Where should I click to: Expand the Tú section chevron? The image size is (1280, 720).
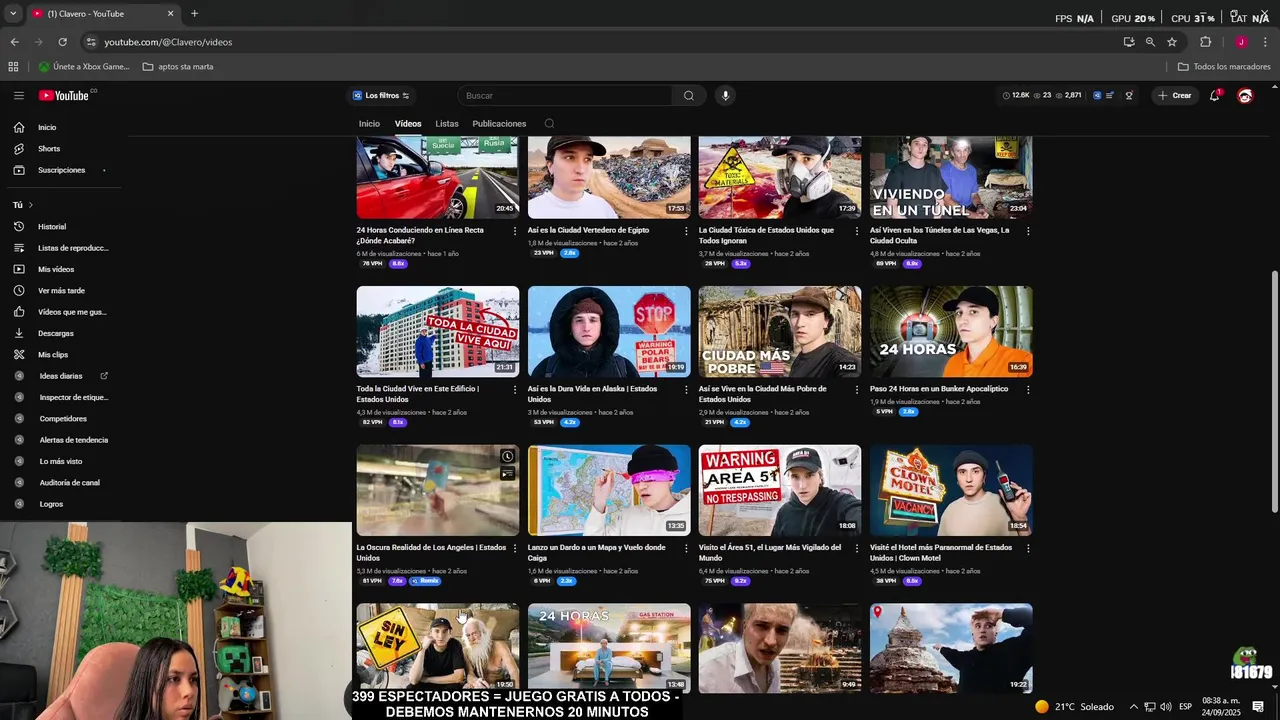pyautogui.click(x=30, y=205)
